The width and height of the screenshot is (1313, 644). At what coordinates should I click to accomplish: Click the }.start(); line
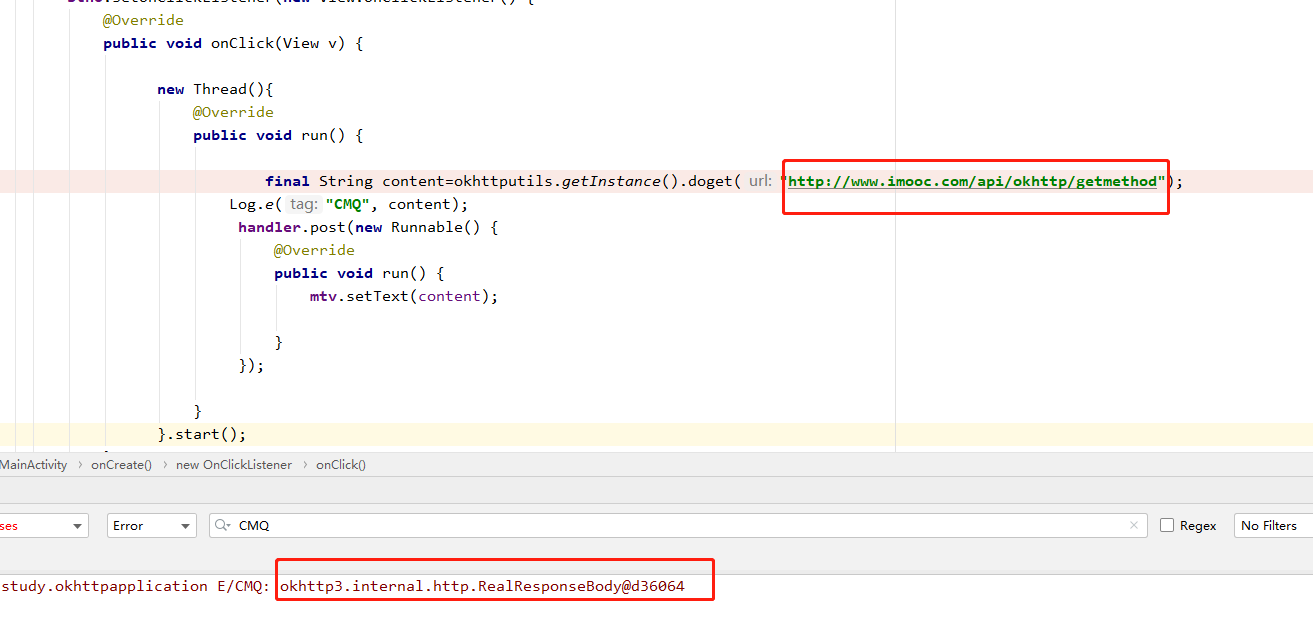[x=202, y=434]
